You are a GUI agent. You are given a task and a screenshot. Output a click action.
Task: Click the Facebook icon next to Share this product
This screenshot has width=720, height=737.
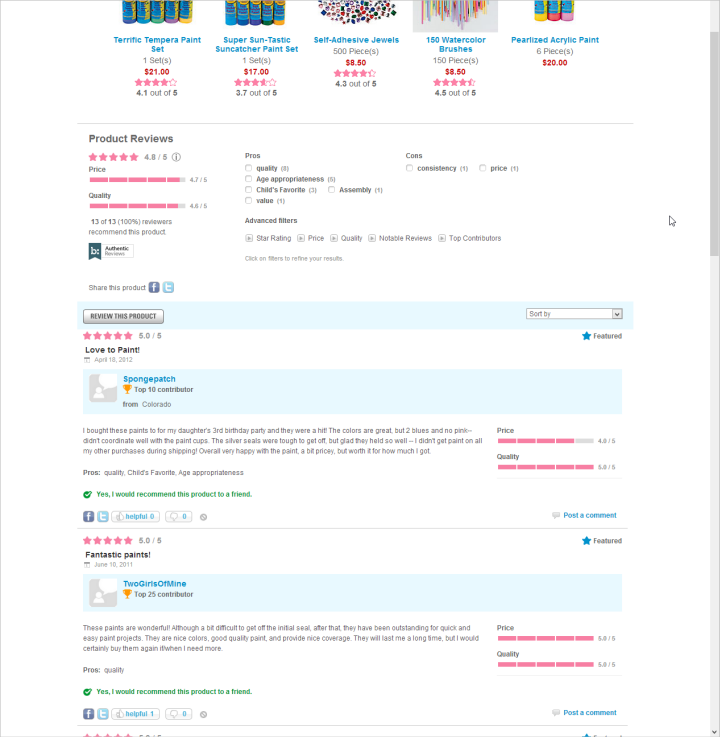click(x=154, y=287)
